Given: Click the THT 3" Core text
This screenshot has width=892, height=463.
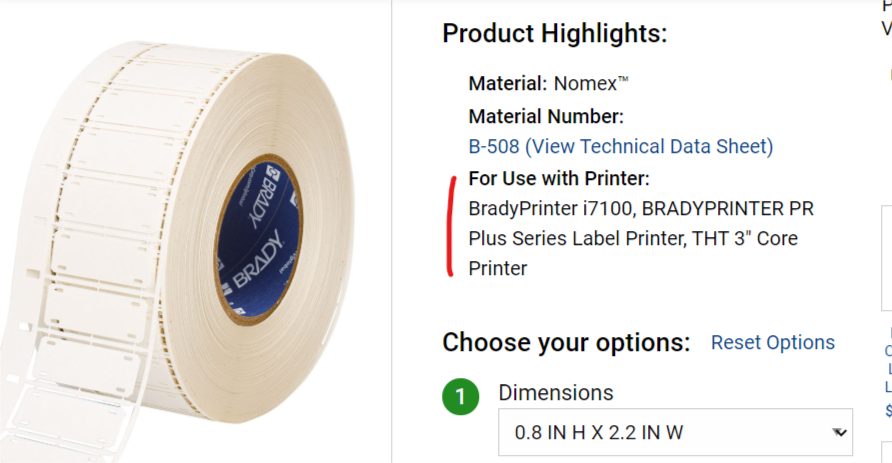Looking at the screenshot, I should [x=741, y=239].
